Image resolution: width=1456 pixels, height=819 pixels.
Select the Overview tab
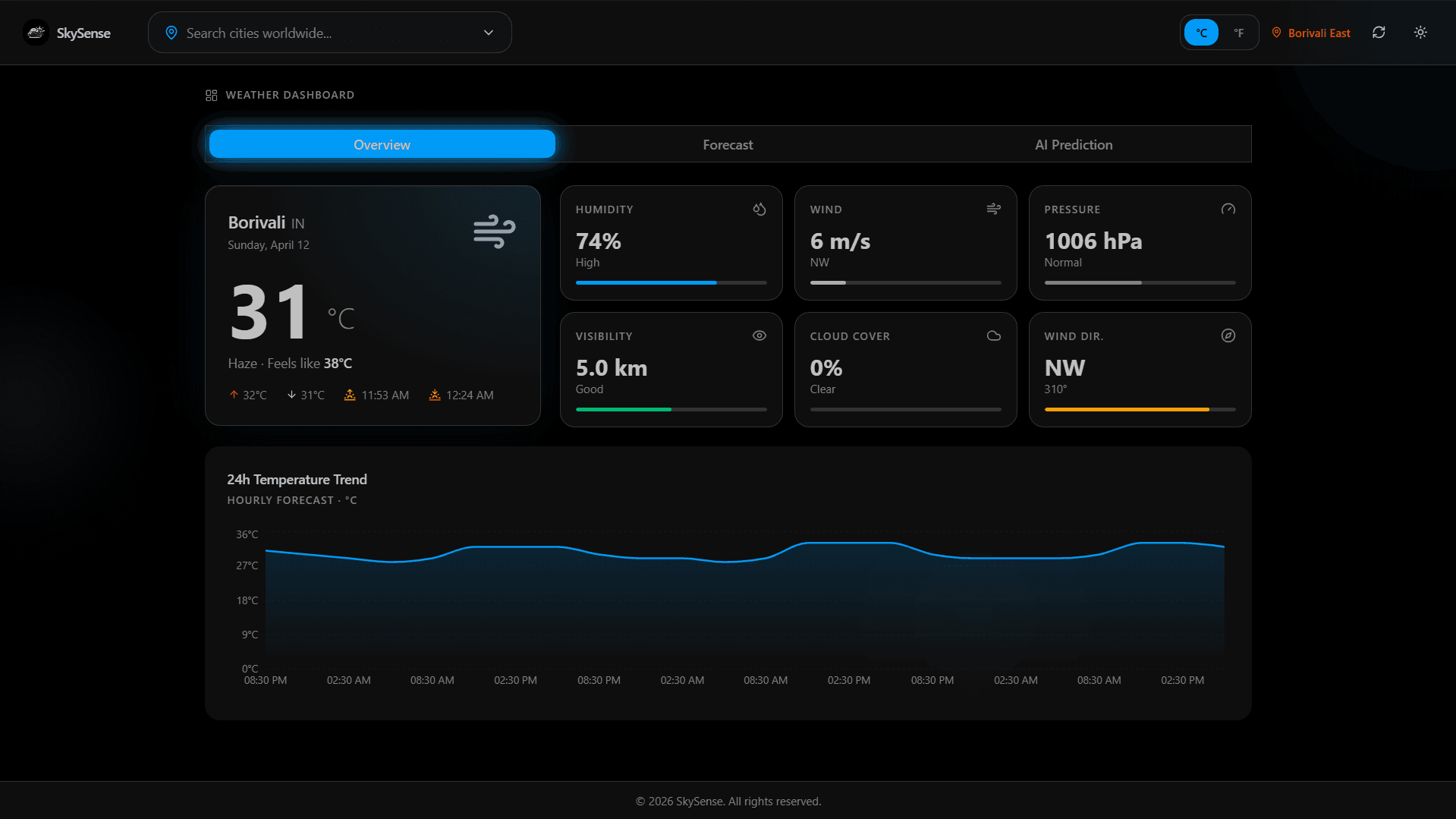pyautogui.click(x=382, y=144)
